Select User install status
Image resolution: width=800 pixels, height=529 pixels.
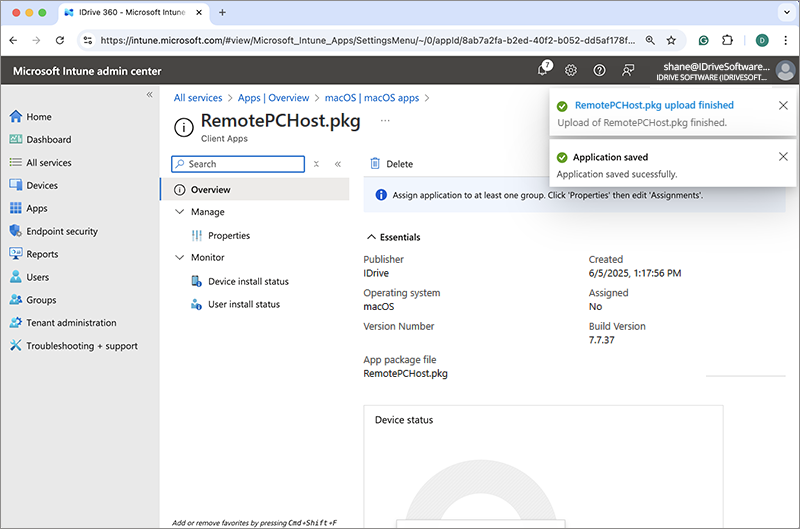[243, 304]
